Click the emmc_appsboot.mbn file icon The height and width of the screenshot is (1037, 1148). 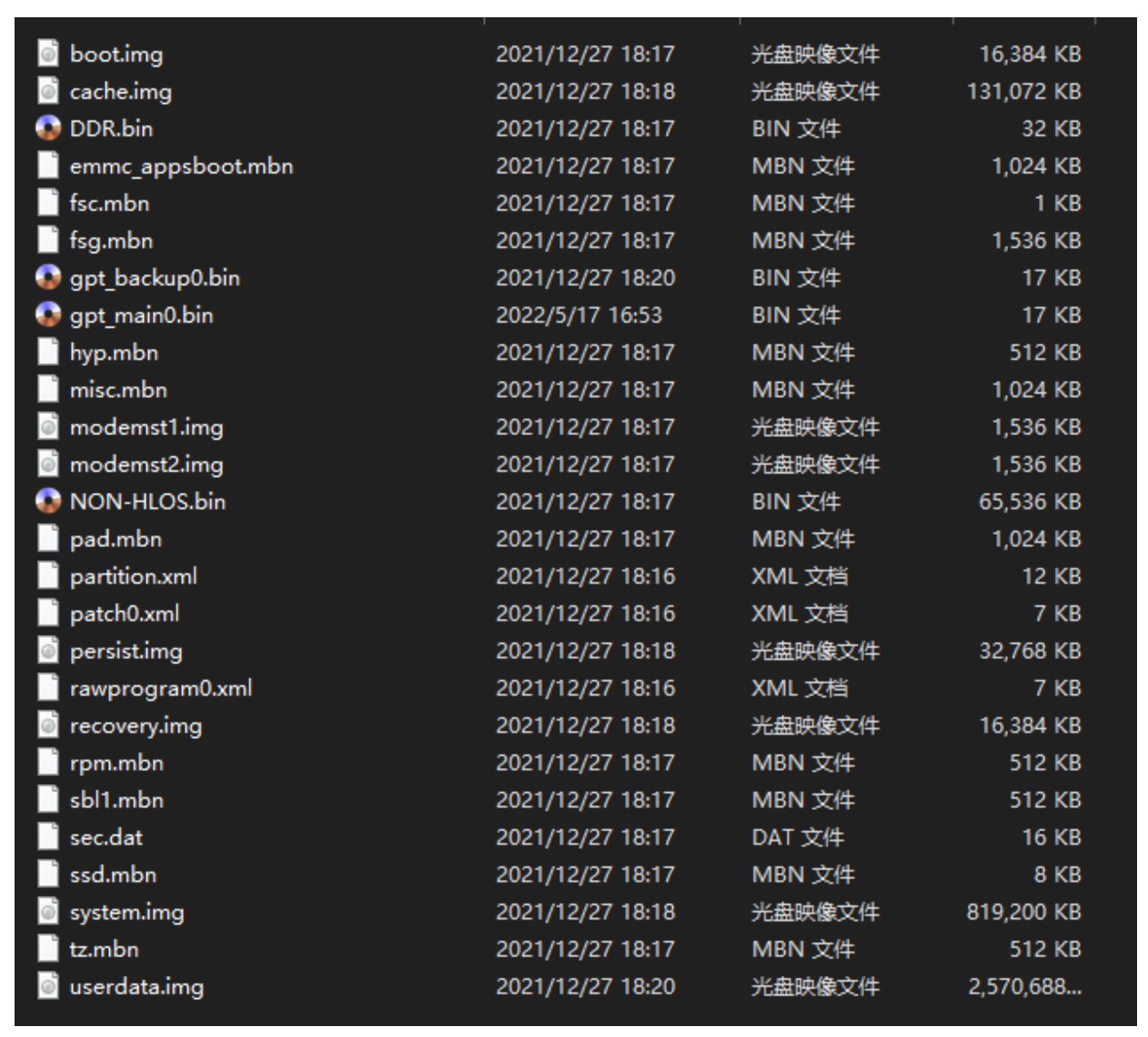[x=48, y=166]
